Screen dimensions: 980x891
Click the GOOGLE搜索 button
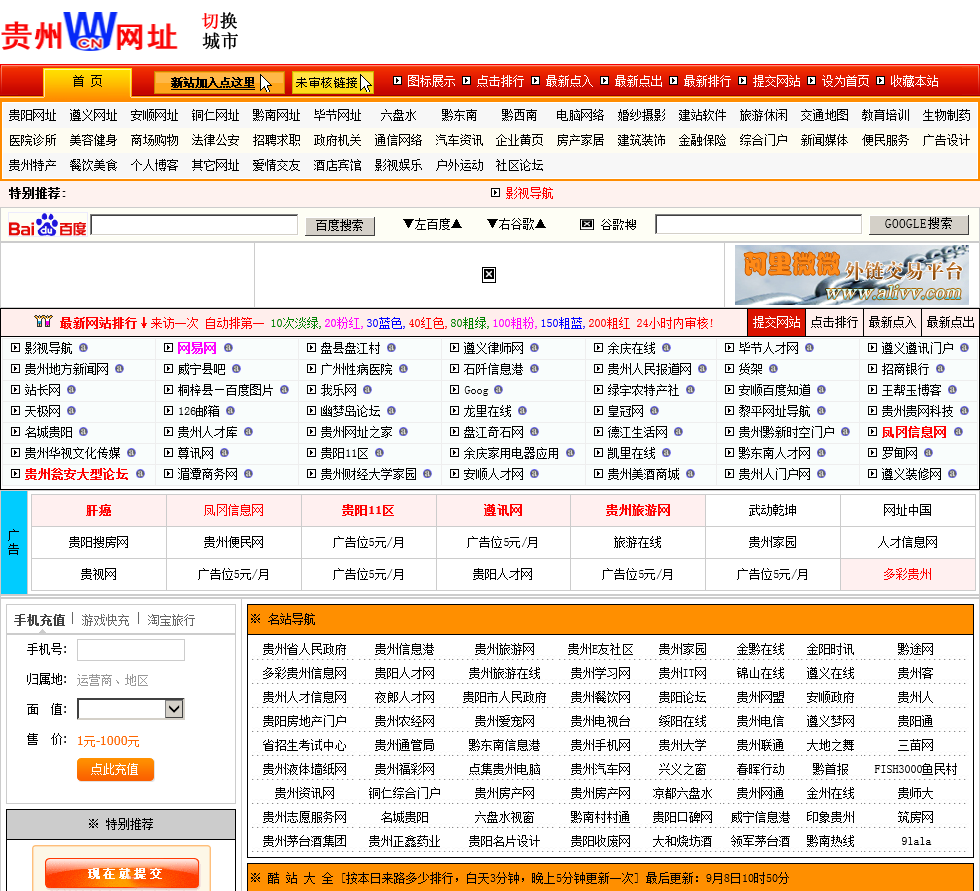[919, 224]
